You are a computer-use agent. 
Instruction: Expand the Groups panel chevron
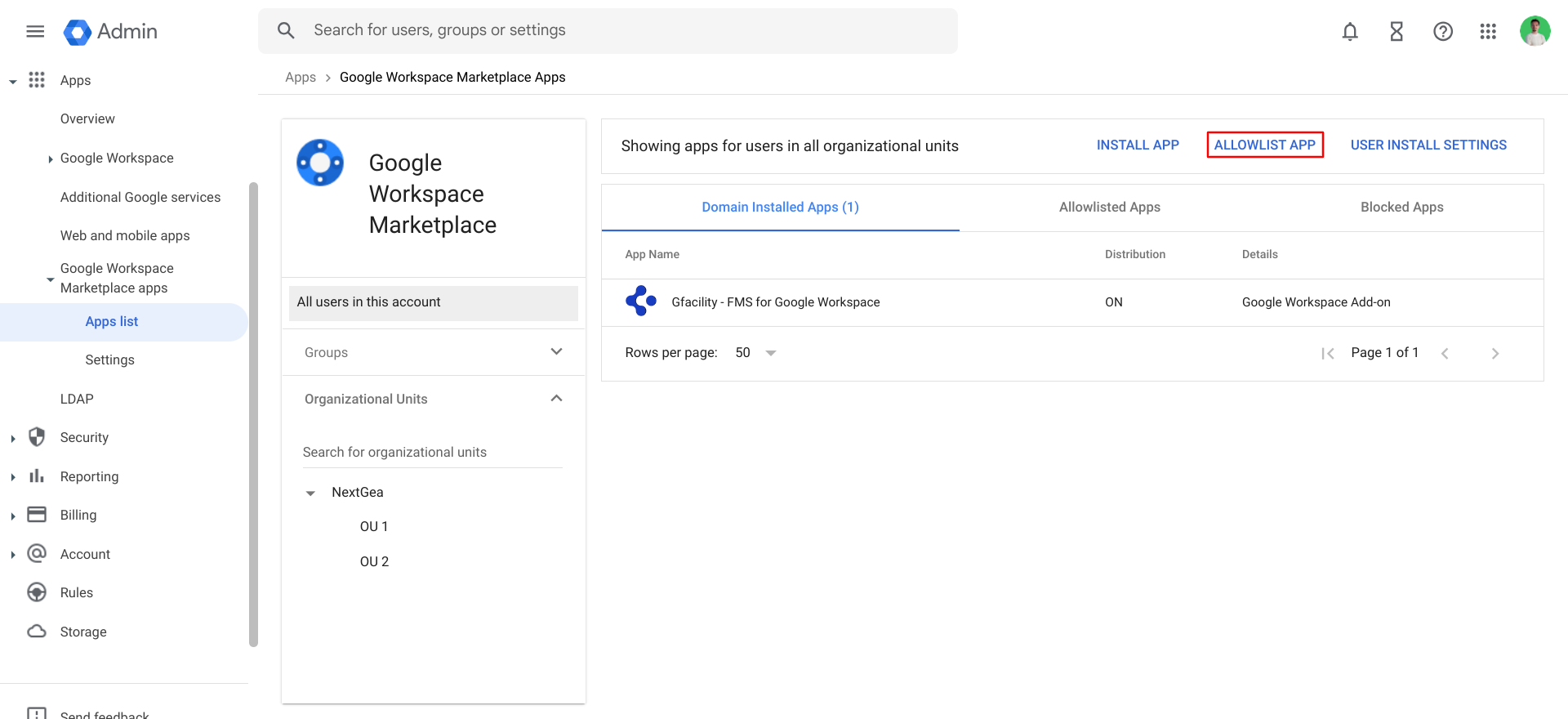(557, 351)
